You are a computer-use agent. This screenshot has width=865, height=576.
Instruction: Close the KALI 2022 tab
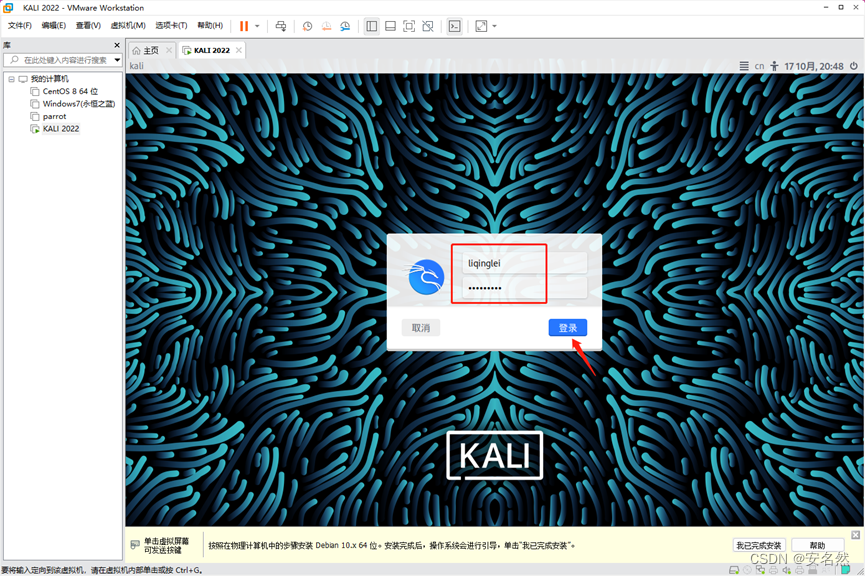(238, 50)
